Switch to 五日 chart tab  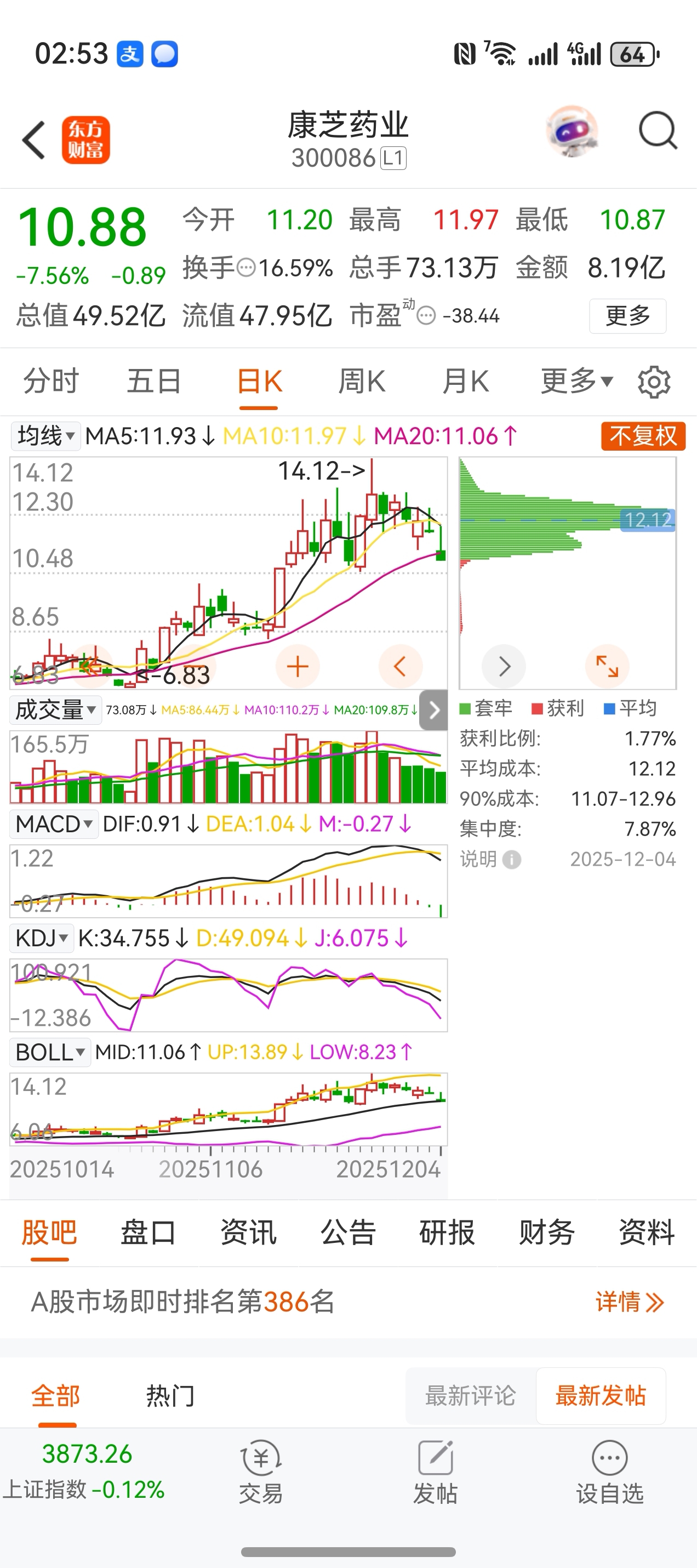[155, 382]
